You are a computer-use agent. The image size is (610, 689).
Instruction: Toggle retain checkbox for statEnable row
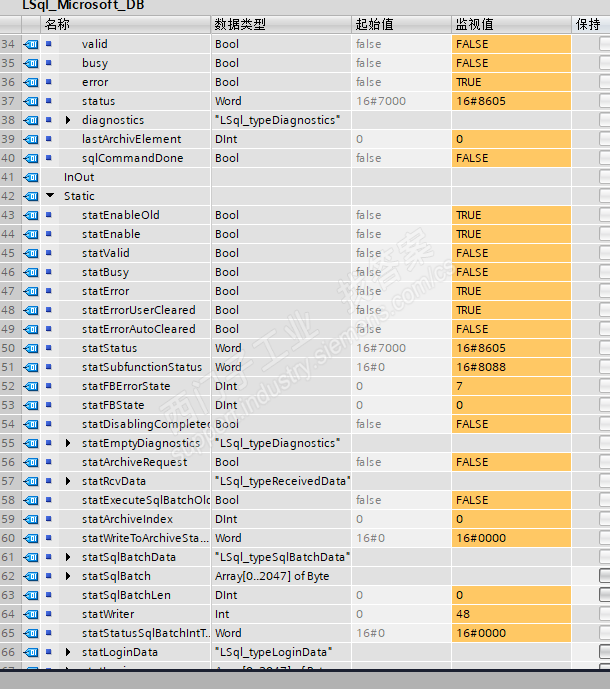(x=605, y=234)
